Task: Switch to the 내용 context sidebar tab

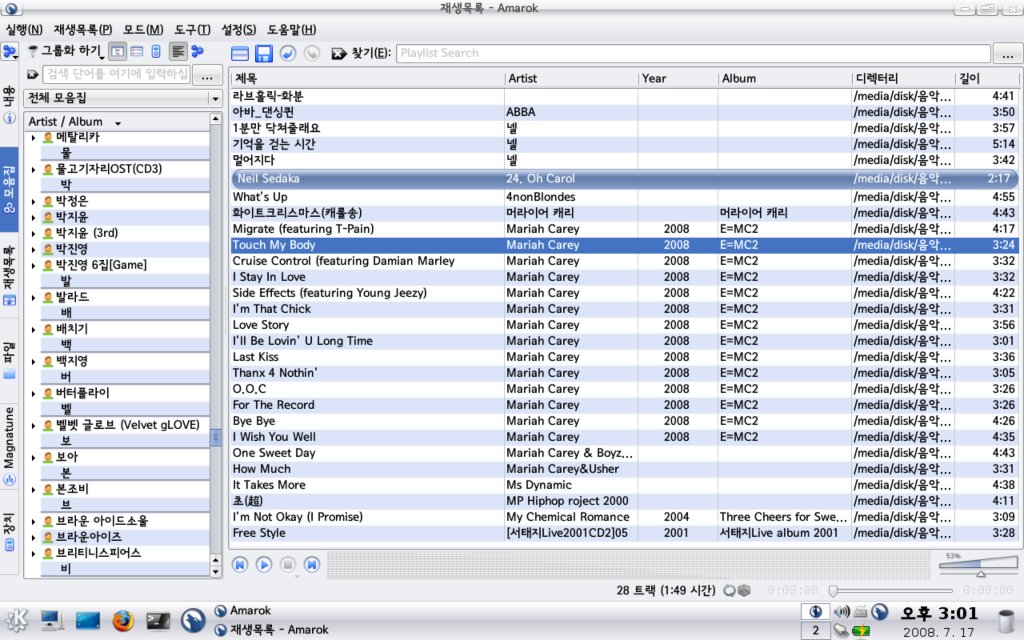Action: point(9,104)
